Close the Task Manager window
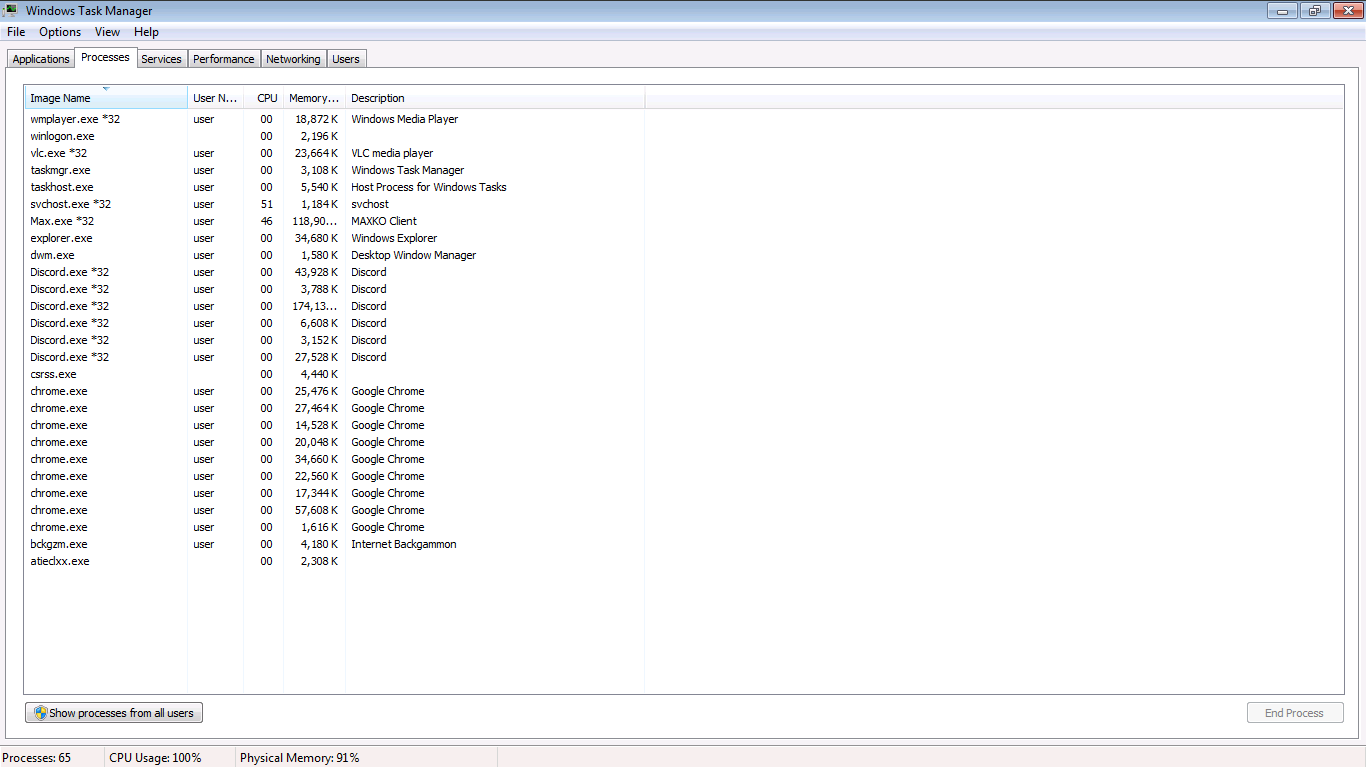The height and width of the screenshot is (768, 1366). pos(1346,10)
